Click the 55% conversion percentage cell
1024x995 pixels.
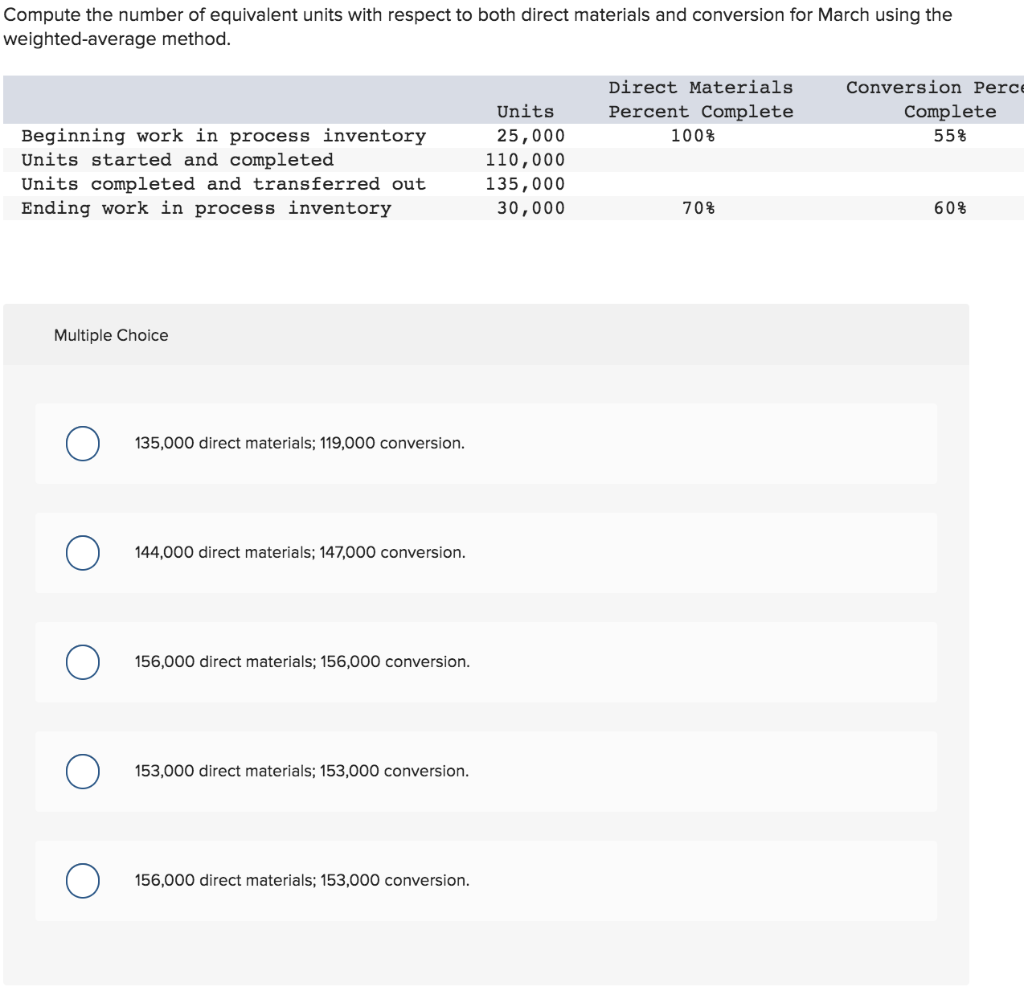click(x=950, y=136)
